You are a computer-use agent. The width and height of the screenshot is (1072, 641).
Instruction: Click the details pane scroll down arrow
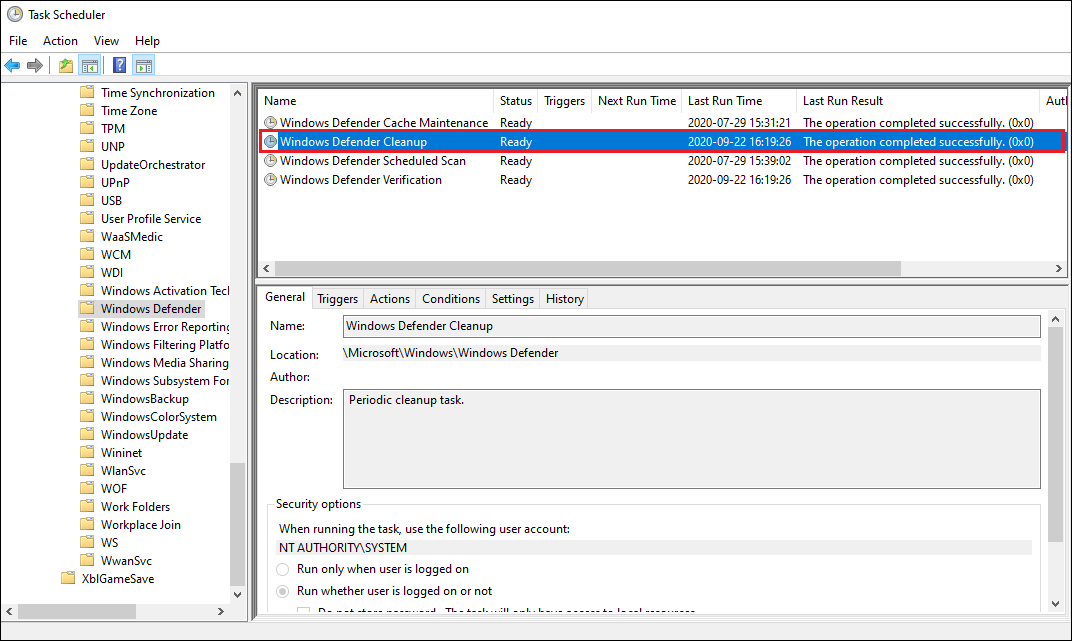tap(1056, 603)
